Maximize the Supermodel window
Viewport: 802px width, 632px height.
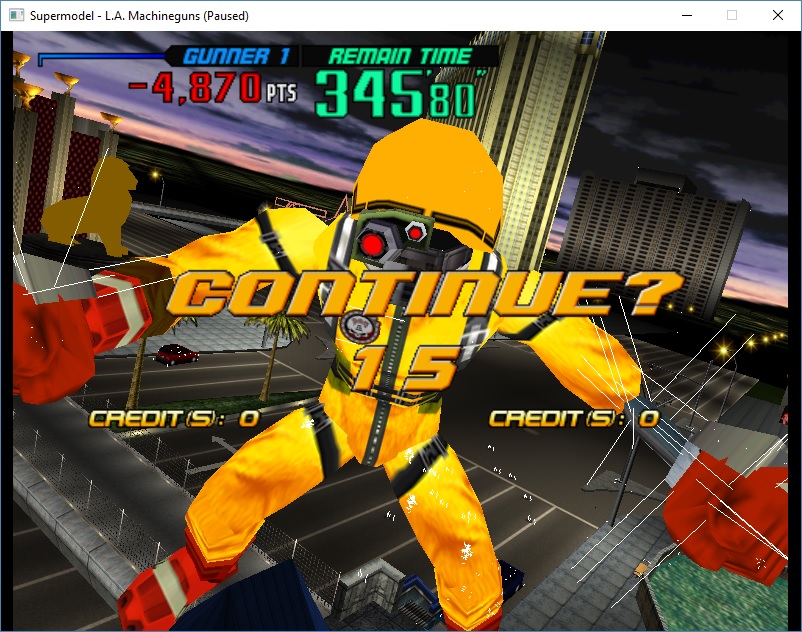[732, 15]
